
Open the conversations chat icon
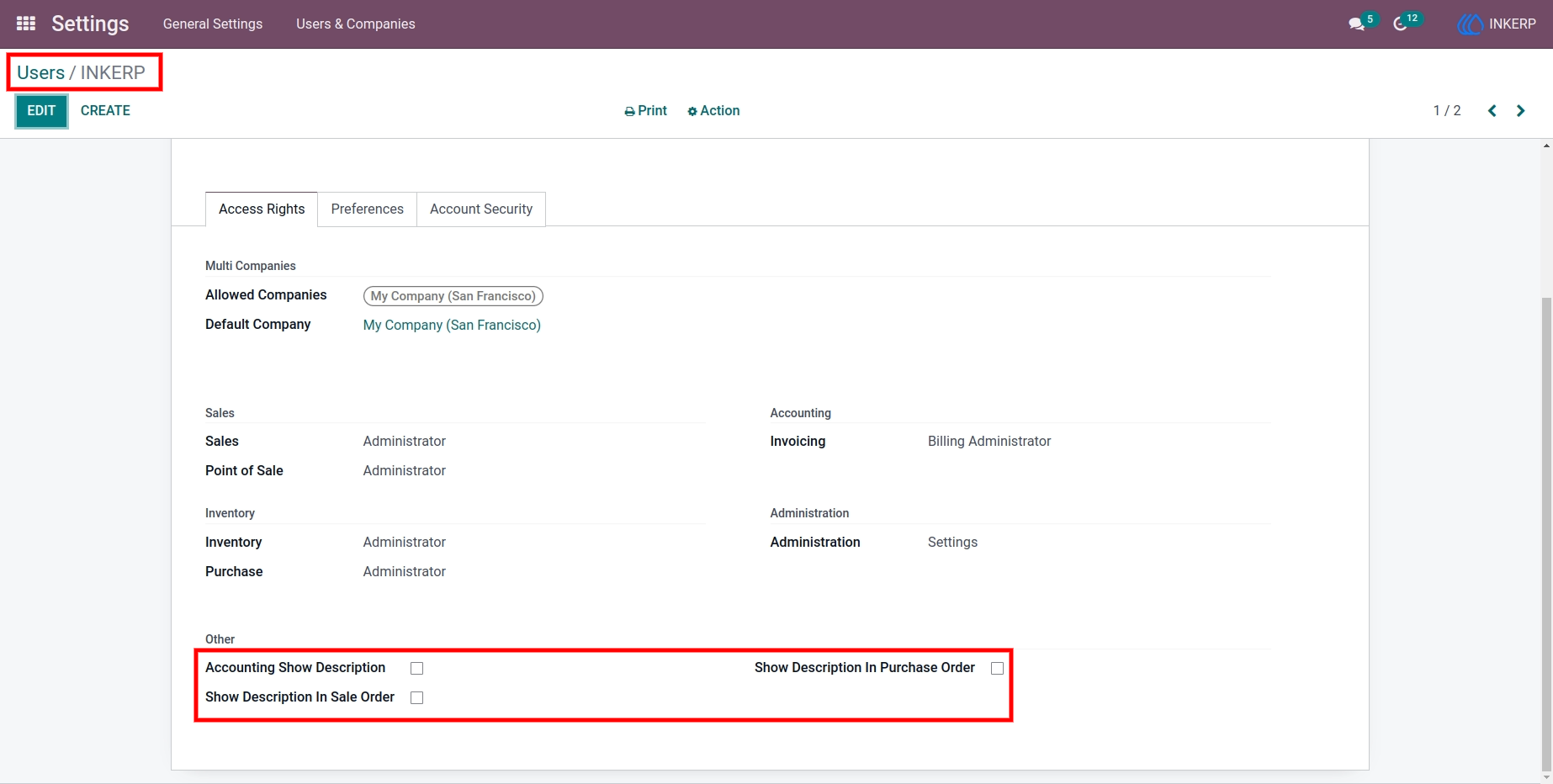point(1356,24)
